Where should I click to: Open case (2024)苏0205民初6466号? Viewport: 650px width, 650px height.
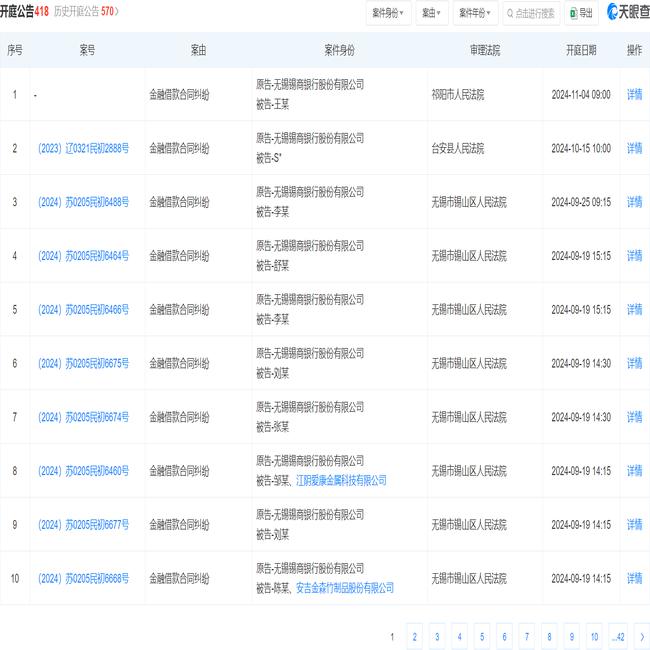coord(83,310)
